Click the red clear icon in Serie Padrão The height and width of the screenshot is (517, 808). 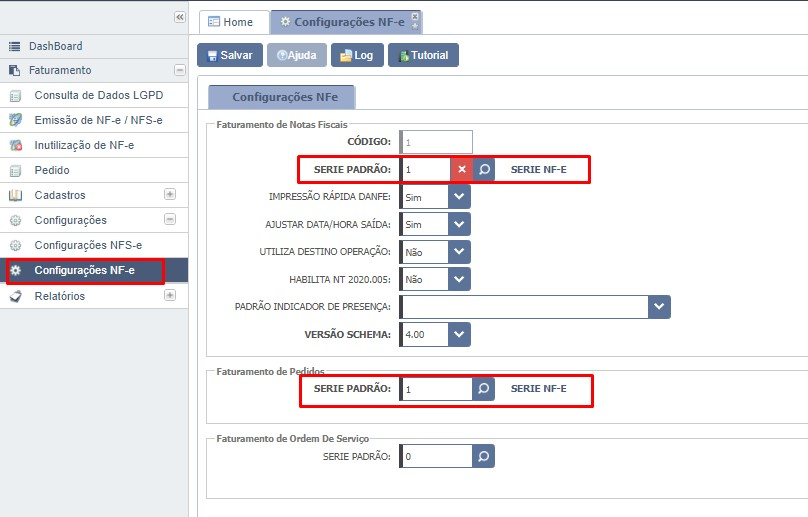pos(461,170)
